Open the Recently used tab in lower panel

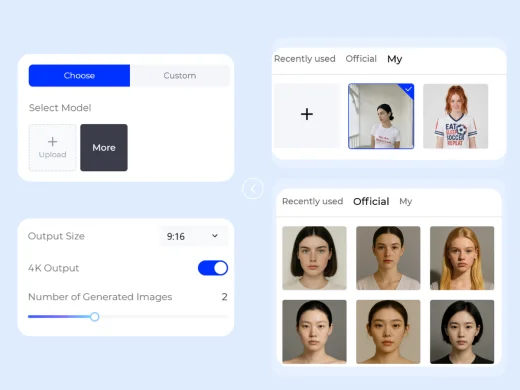coord(313,201)
